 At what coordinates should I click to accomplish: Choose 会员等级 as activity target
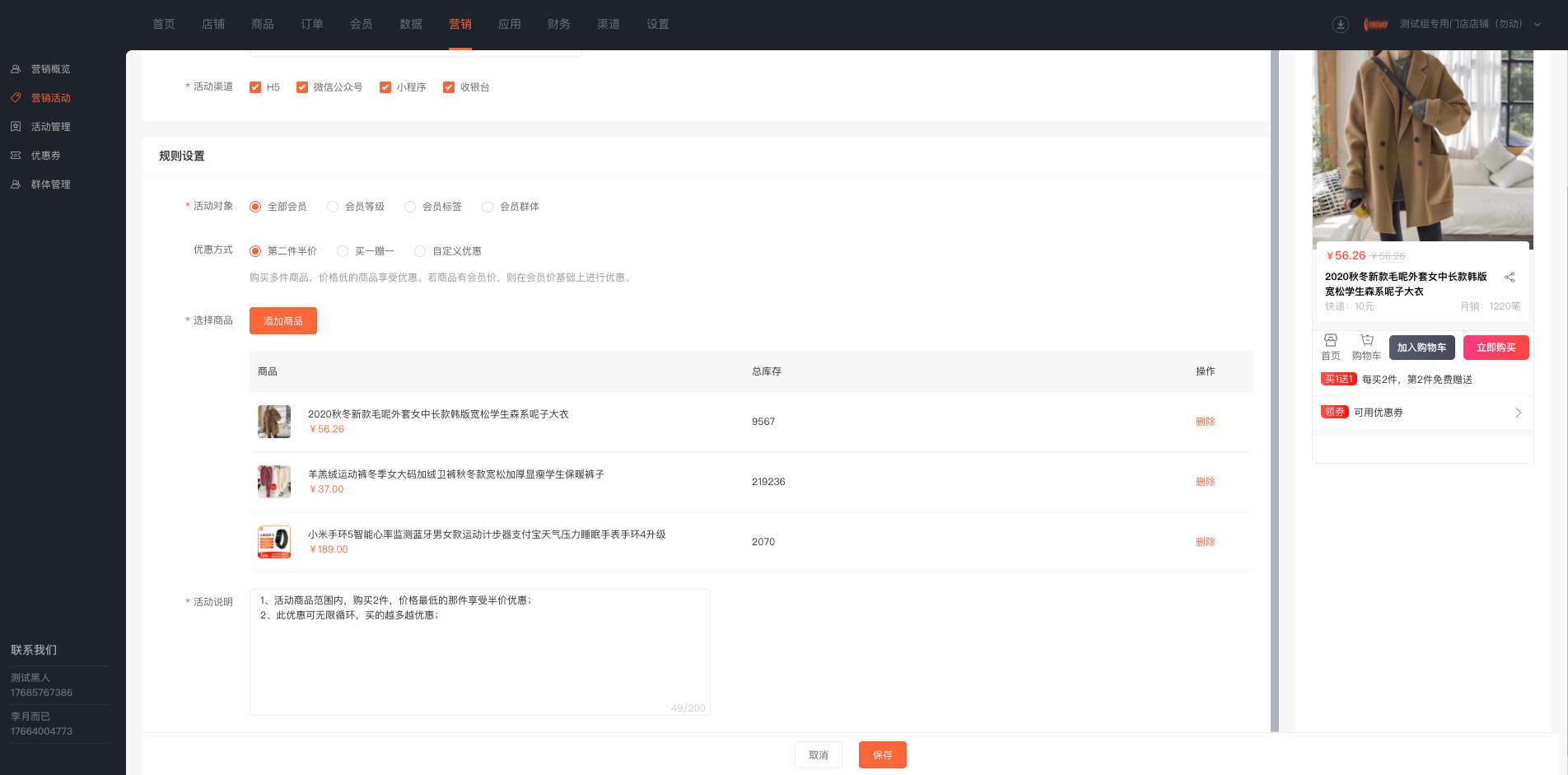[x=333, y=207]
